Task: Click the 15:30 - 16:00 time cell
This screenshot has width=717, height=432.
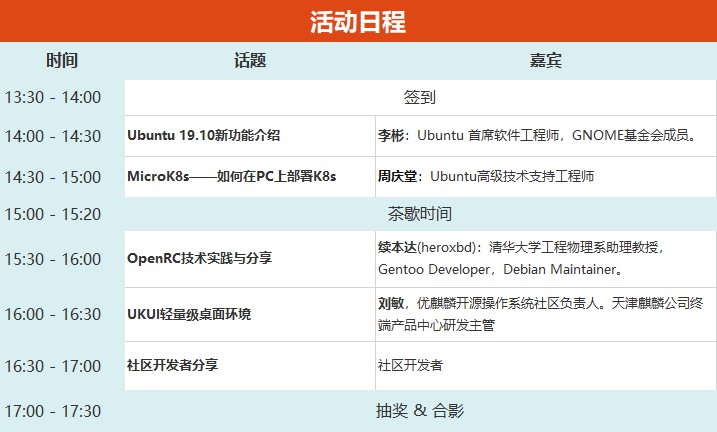Action: [x=53, y=259]
